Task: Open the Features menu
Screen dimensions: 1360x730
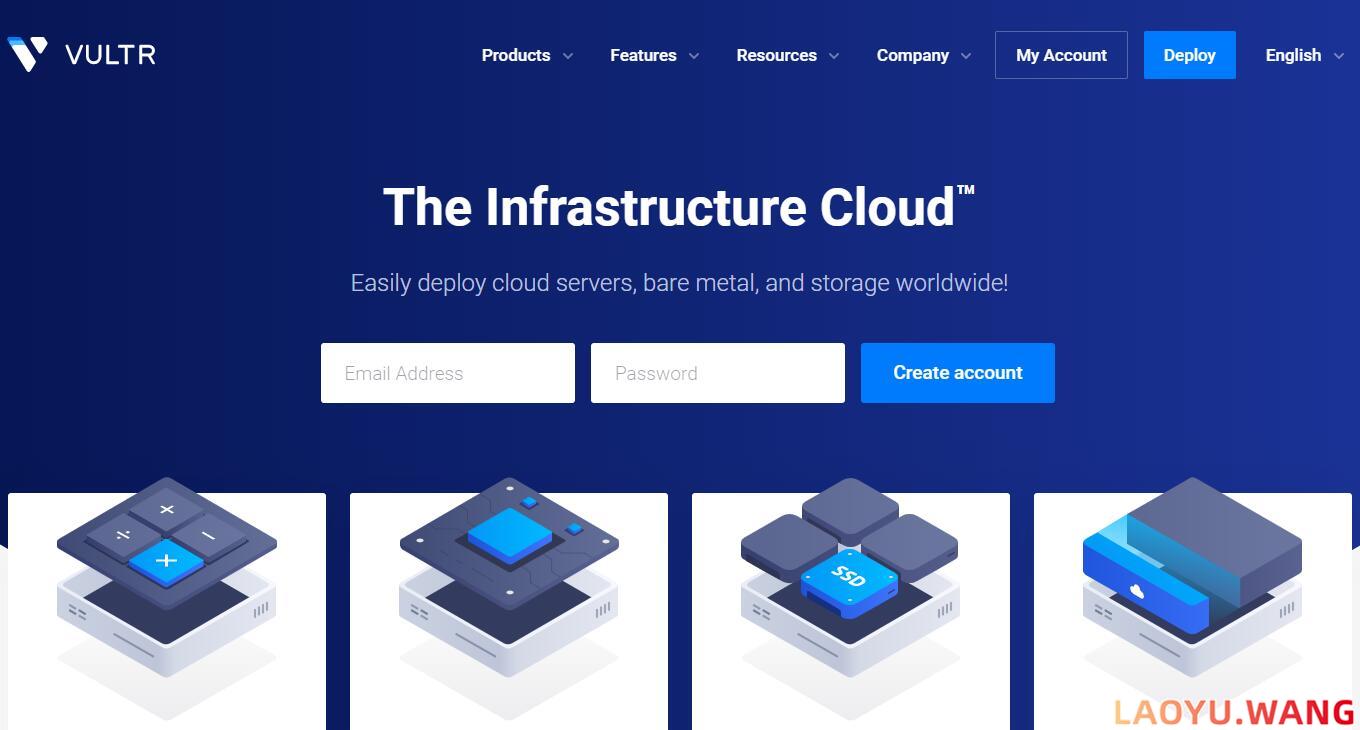Action: coord(643,55)
